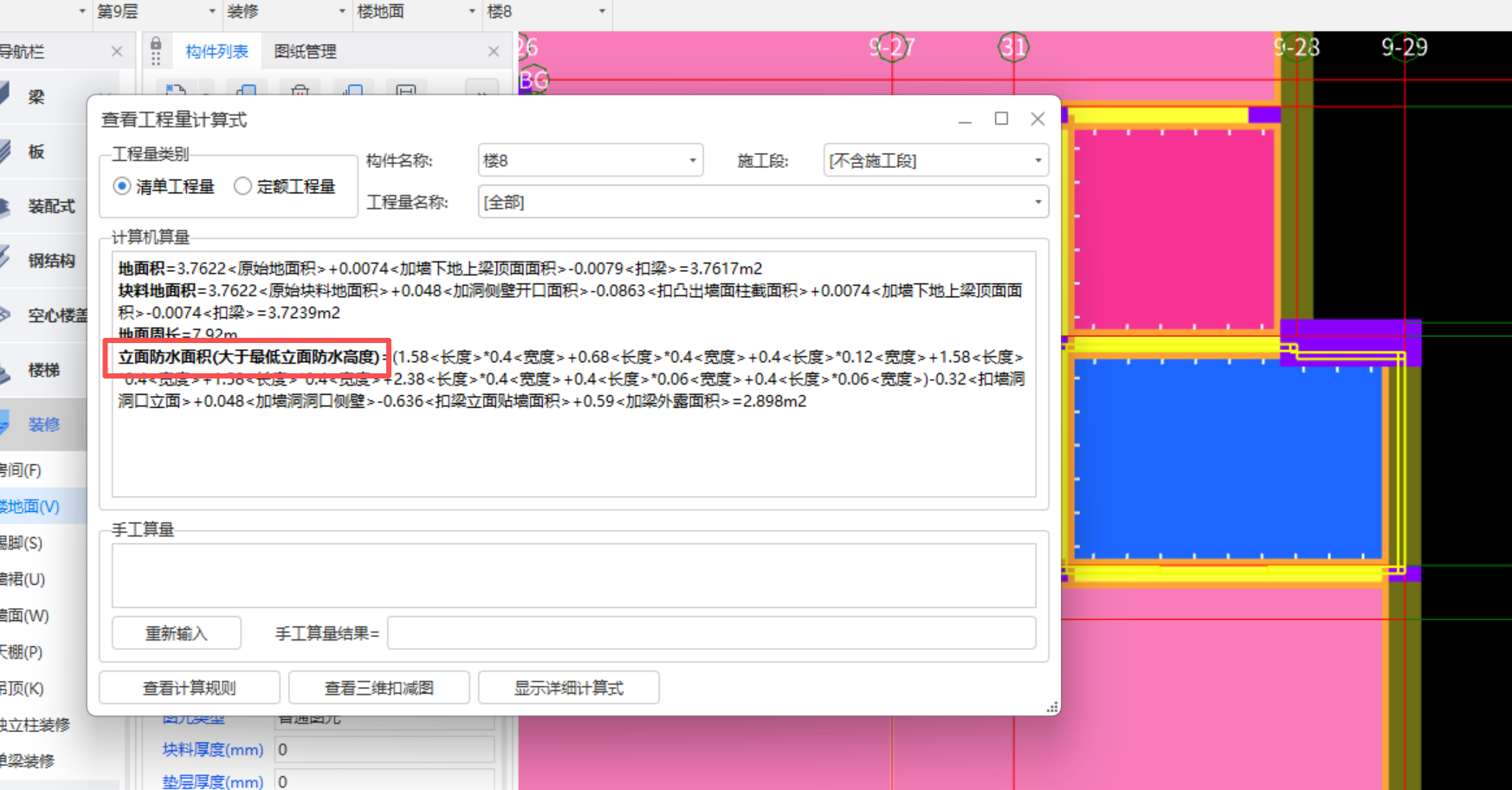1512x790 pixels.
Task: Select the blue floor region in the drawing
Action: (x=1227, y=457)
